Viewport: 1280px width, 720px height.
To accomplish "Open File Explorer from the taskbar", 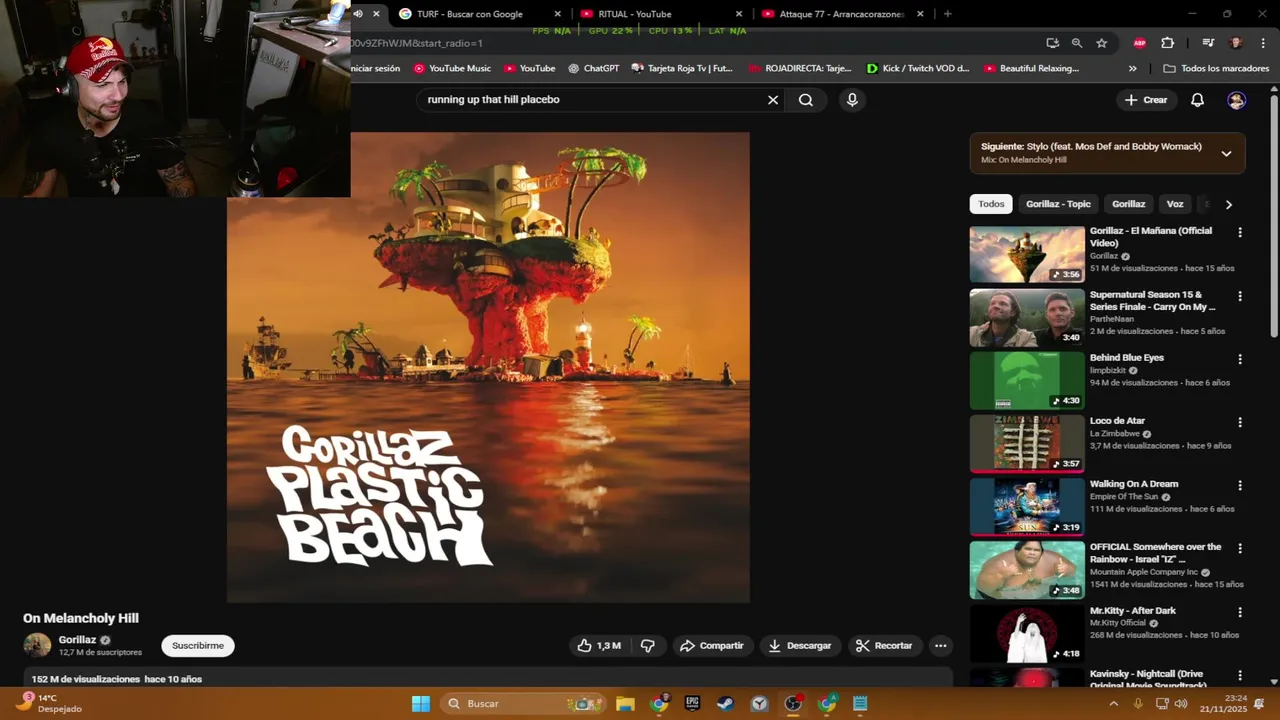I will (625, 703).
